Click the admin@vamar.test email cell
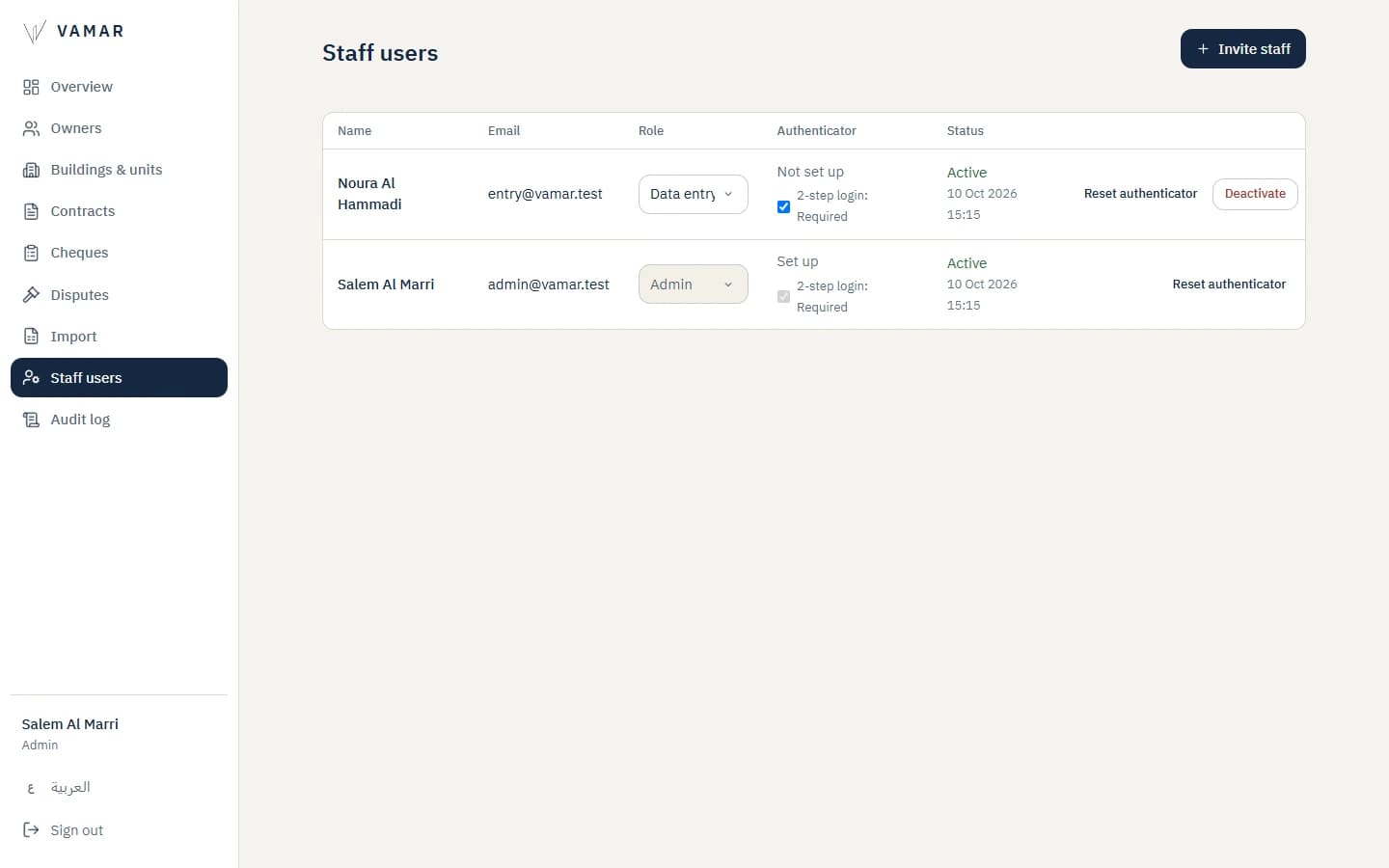The width and height of the screenshot is (1389, 868). click(548, 285)
